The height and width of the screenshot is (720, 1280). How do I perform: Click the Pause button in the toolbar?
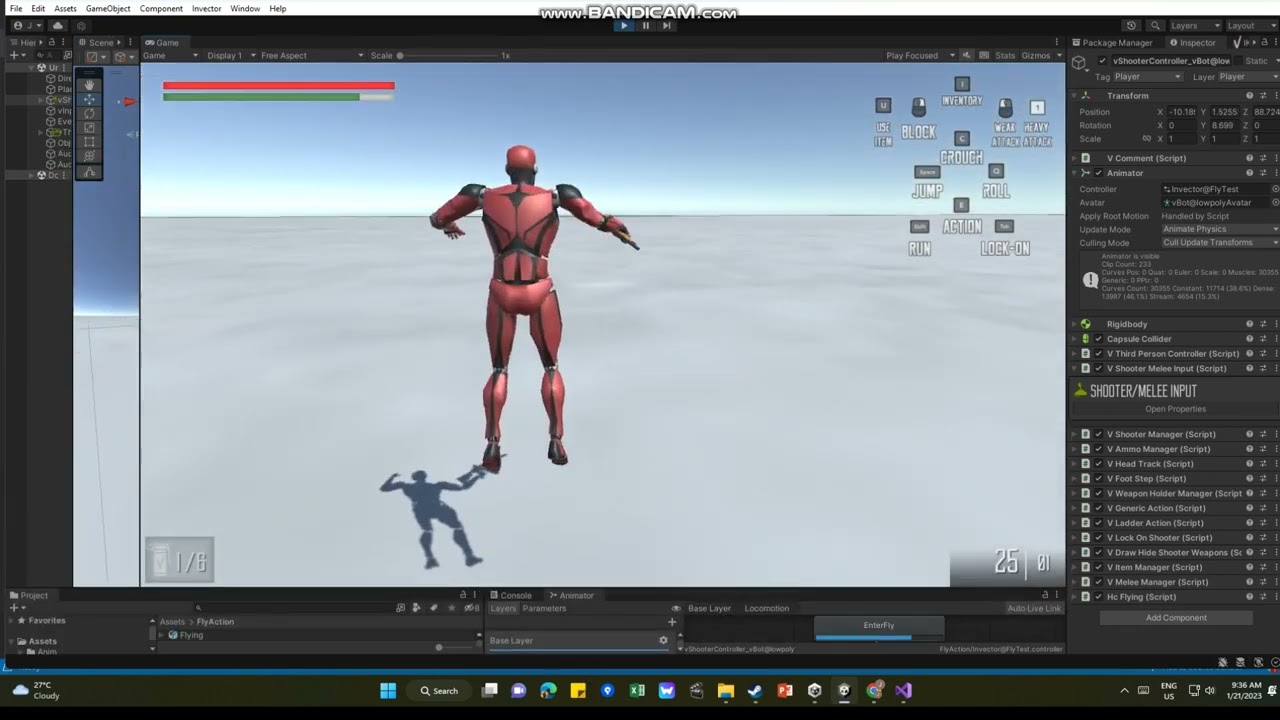[x=645, y=26]
